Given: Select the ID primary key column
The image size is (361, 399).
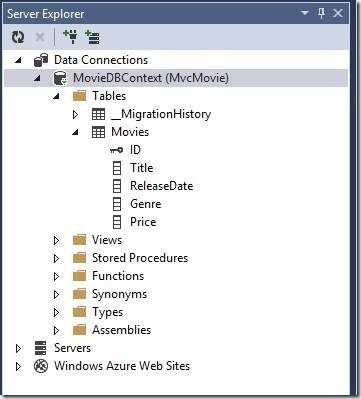Looking at the screenshot, I should click(x=135, y=150).
